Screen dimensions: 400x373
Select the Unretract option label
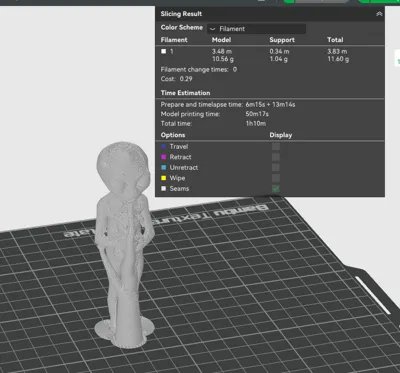pos(184,167)
